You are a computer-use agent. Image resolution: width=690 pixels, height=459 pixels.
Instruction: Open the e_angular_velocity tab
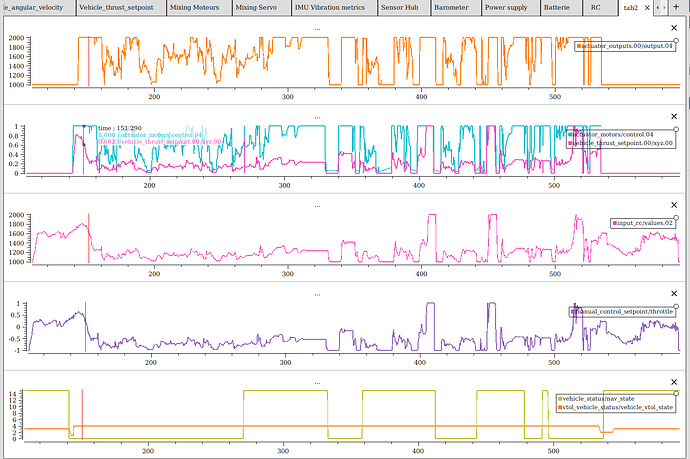coord(38,7)
